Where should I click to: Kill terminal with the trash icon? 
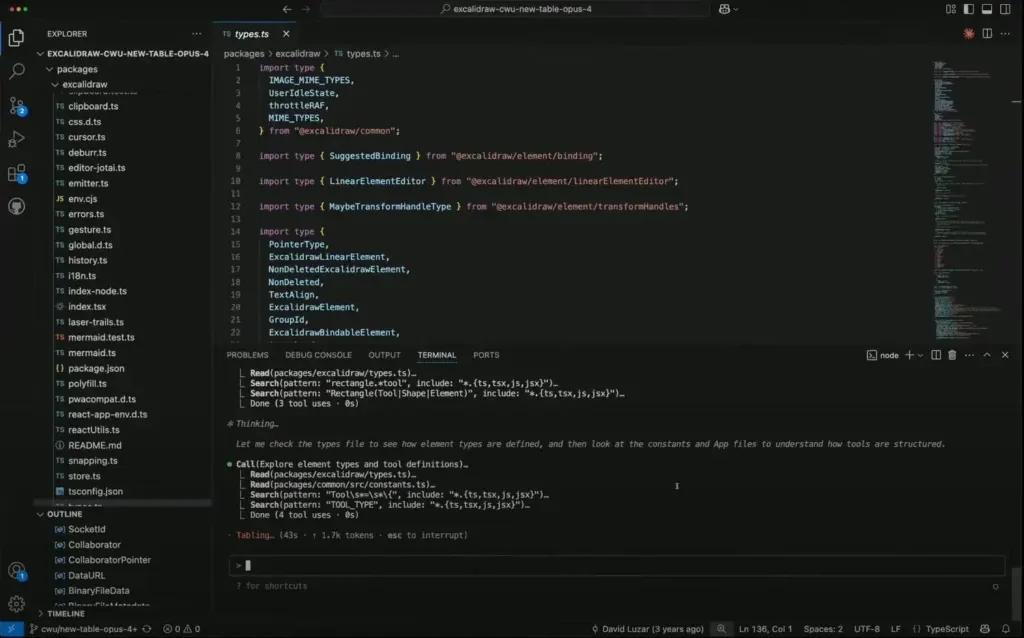(x=952, y=355)
